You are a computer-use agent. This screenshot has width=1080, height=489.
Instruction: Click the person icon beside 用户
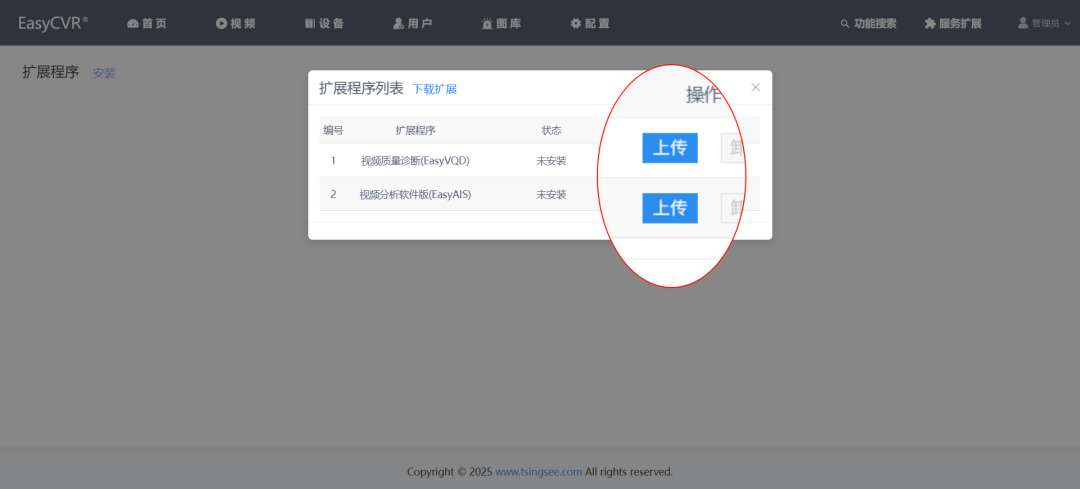click(398, 23)
